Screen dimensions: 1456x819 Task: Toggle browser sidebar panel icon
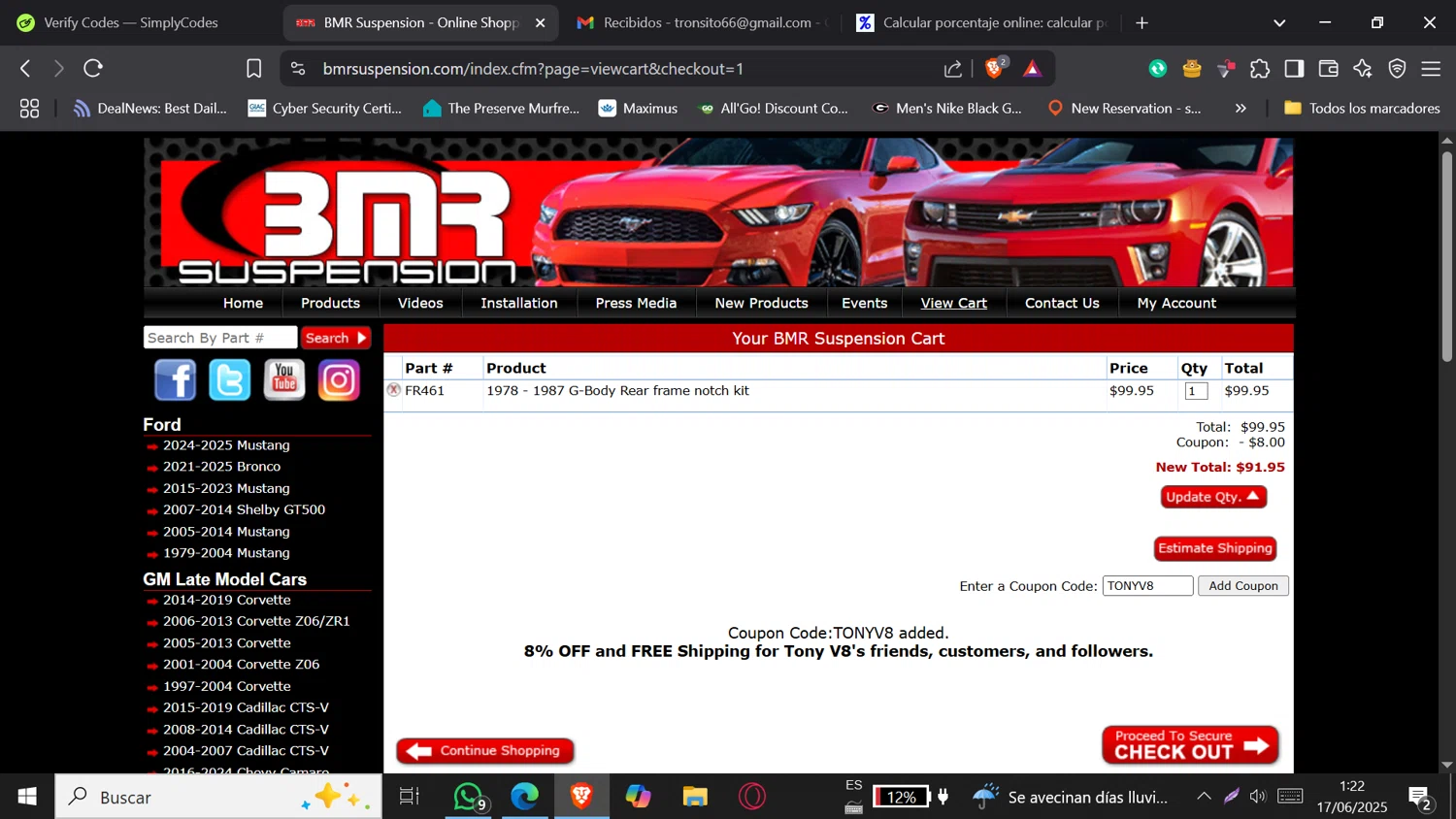click(x=1294, y=68)
